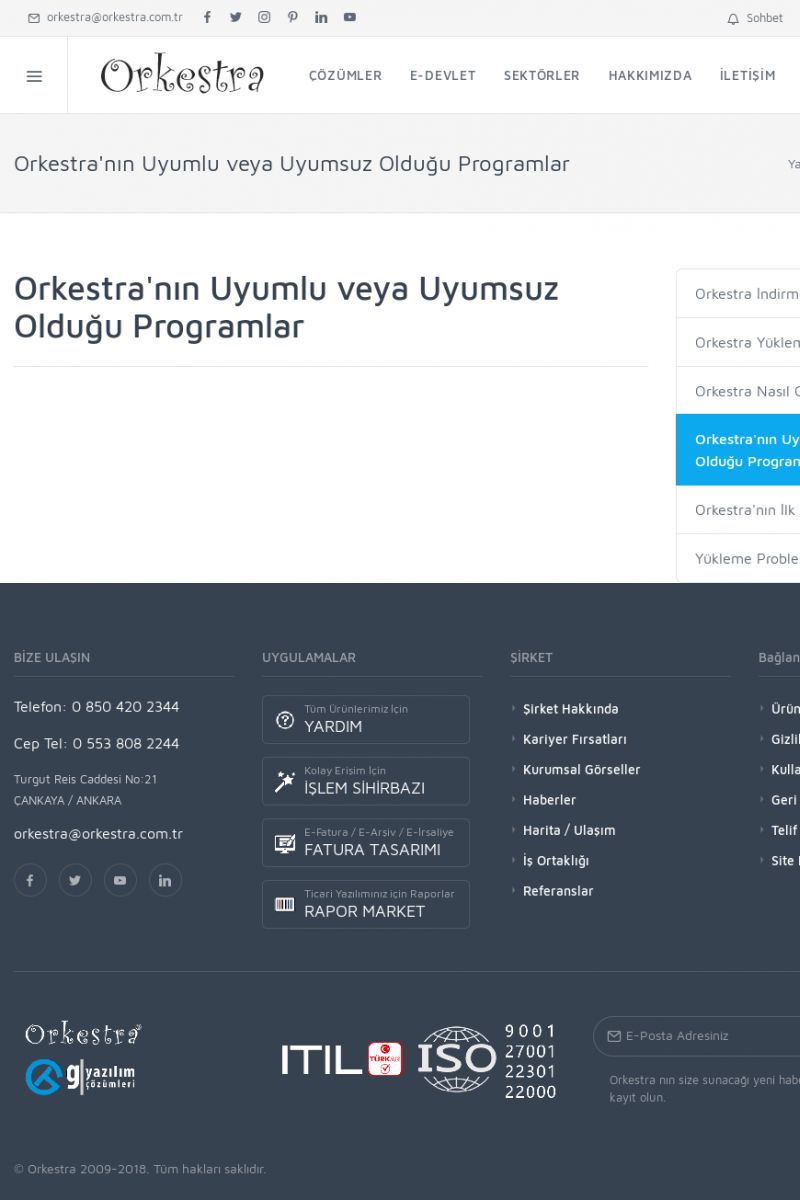Image resolution: width=800 pixels, height=1200 pixels.
Task: Launch the İŞLEM SİHİRBAZI button
Action: [366, 781]
